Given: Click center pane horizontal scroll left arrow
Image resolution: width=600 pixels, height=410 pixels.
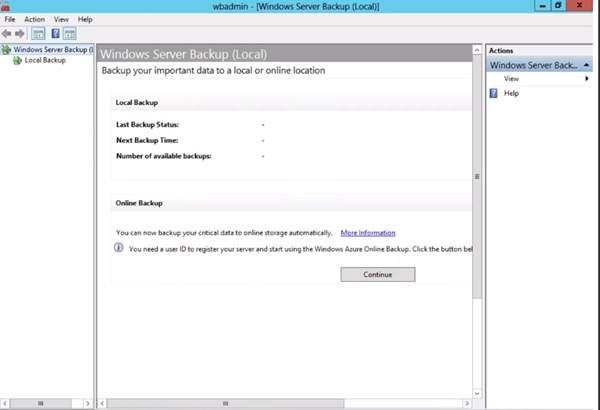Looking at the screenshot, I should tap(102, 403).
